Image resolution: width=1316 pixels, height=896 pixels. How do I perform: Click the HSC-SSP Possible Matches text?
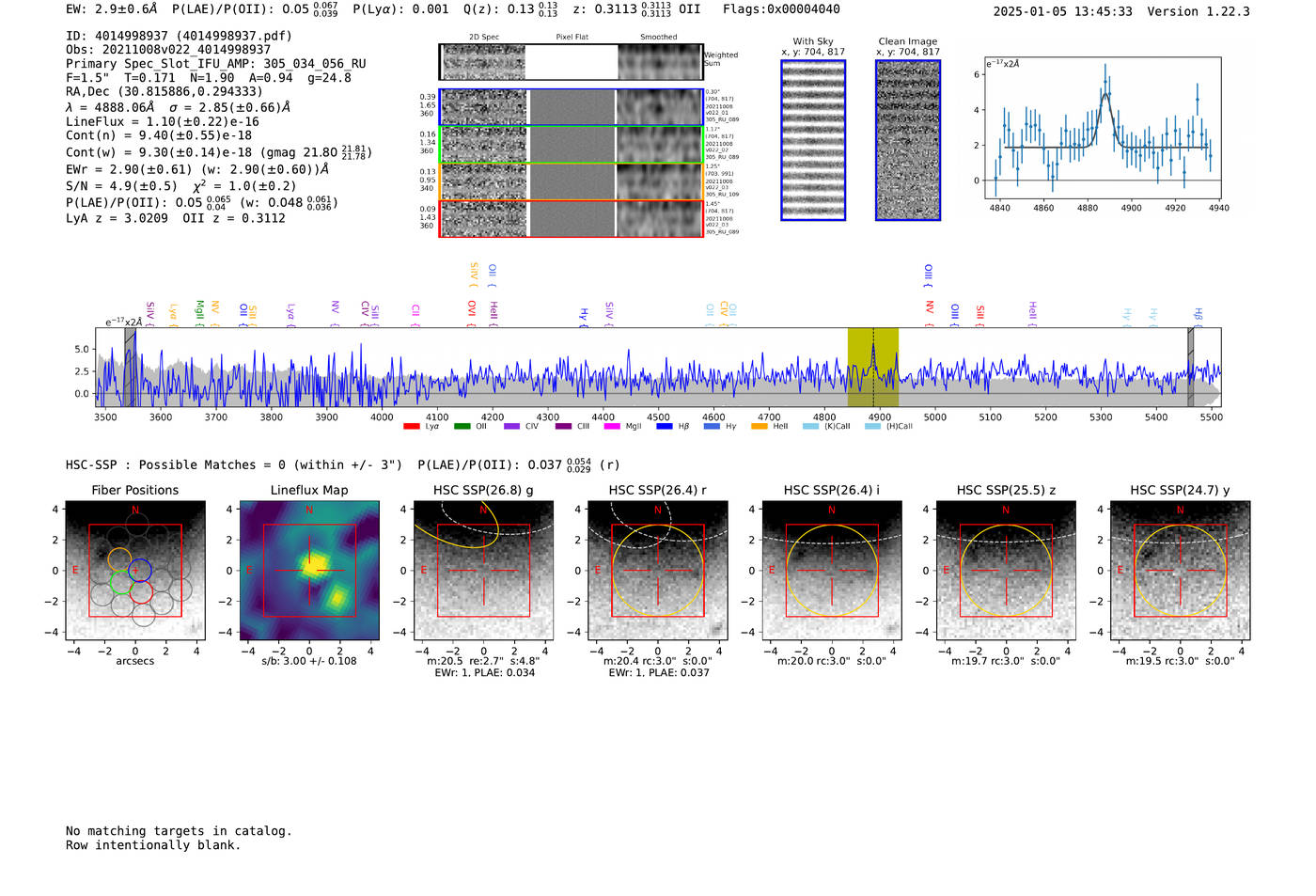[x=234, y=464]
